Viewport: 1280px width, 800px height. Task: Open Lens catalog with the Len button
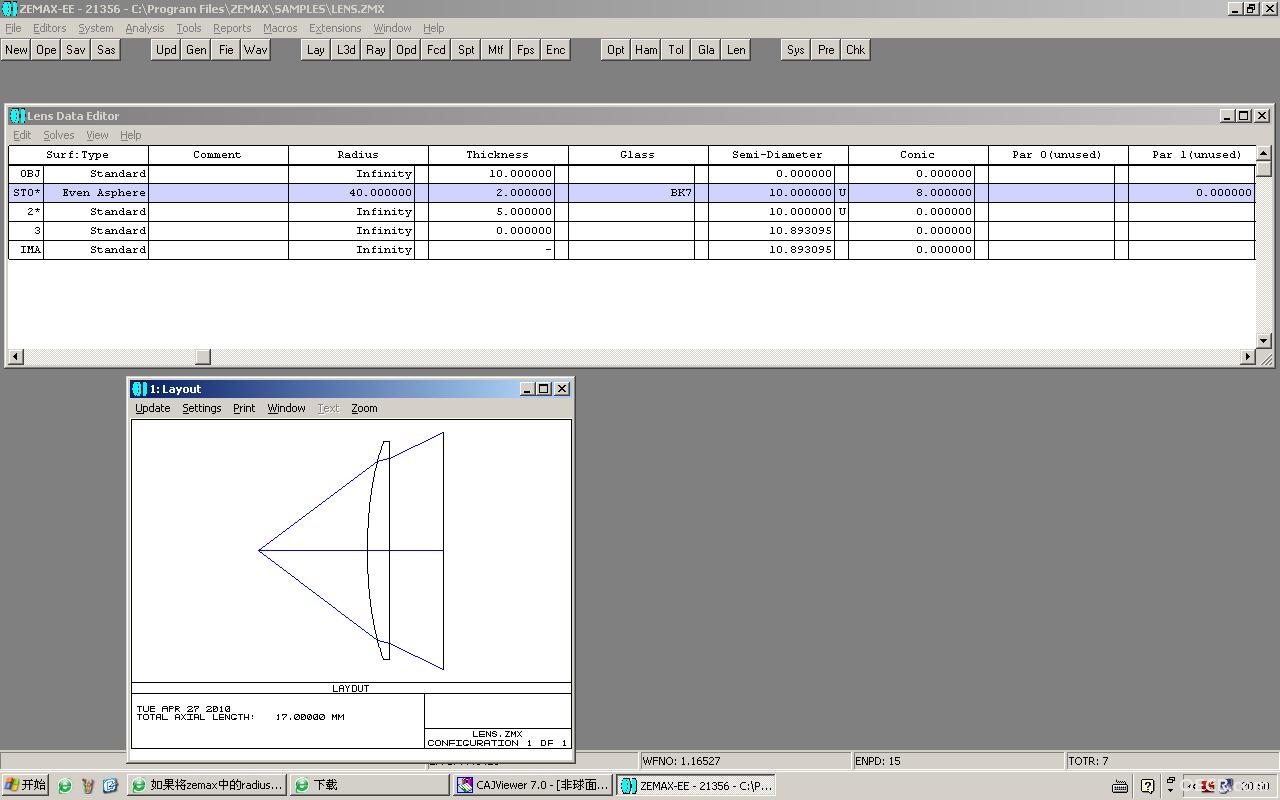pyautogui.click(x=736, y=50)
